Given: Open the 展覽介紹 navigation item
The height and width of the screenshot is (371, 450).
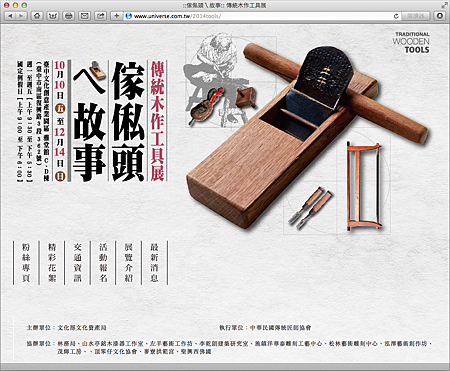Looking at the screenshot, I should pyautogui.click(x=129, y=263).
